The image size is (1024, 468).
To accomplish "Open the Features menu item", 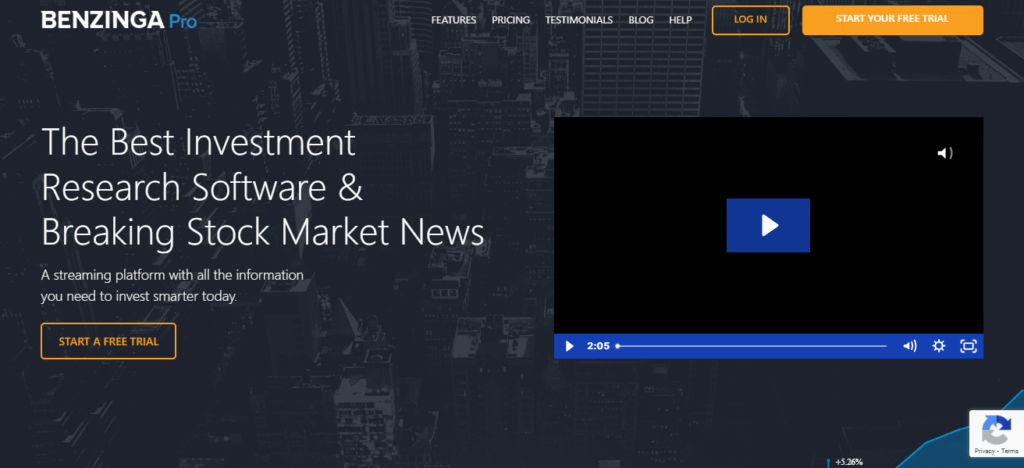I will click(x=453, y=20).
